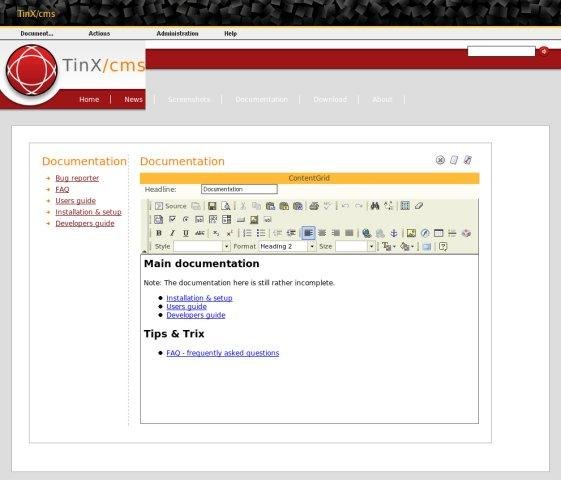Insert a horizontal rule line
The image size is (561, 480).
tap(452, 233)
